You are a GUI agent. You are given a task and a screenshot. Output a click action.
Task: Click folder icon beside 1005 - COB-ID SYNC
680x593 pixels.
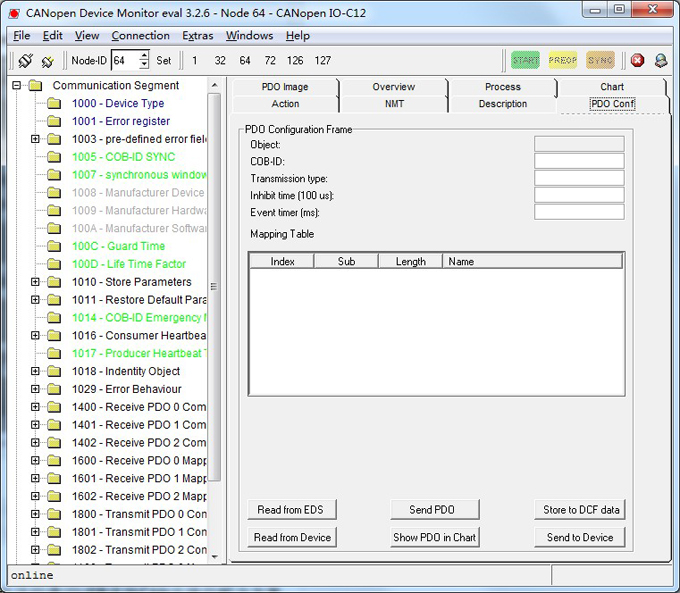coord(54,157)
